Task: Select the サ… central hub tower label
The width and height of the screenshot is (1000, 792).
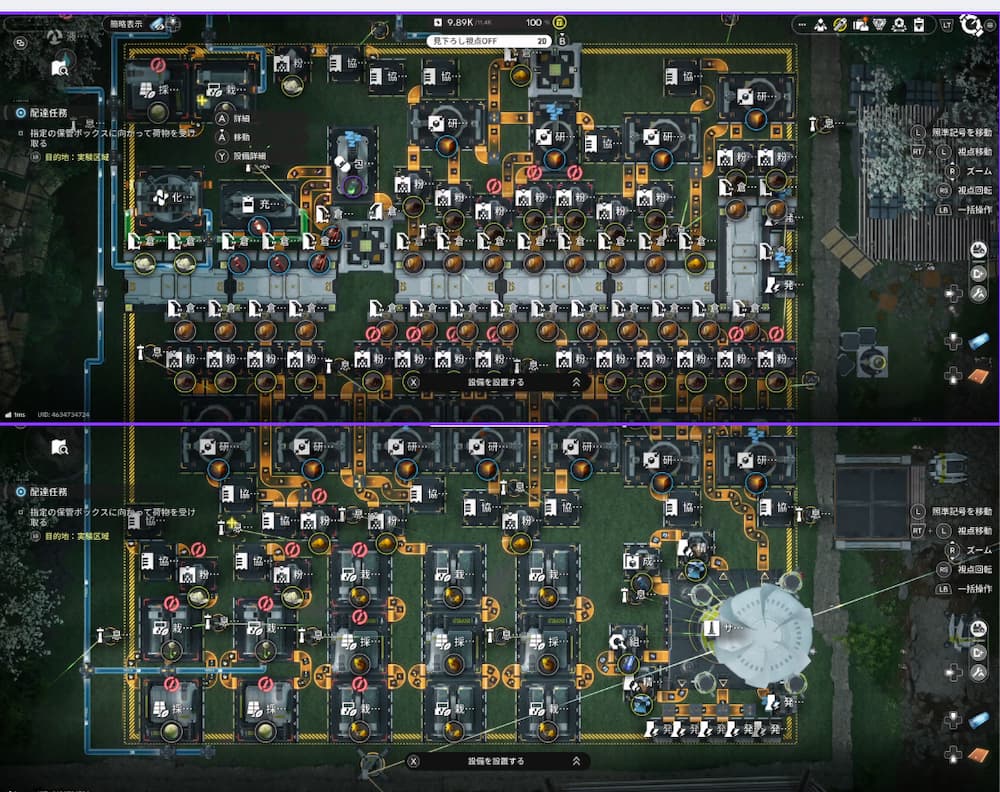Action: click(724, 628)
